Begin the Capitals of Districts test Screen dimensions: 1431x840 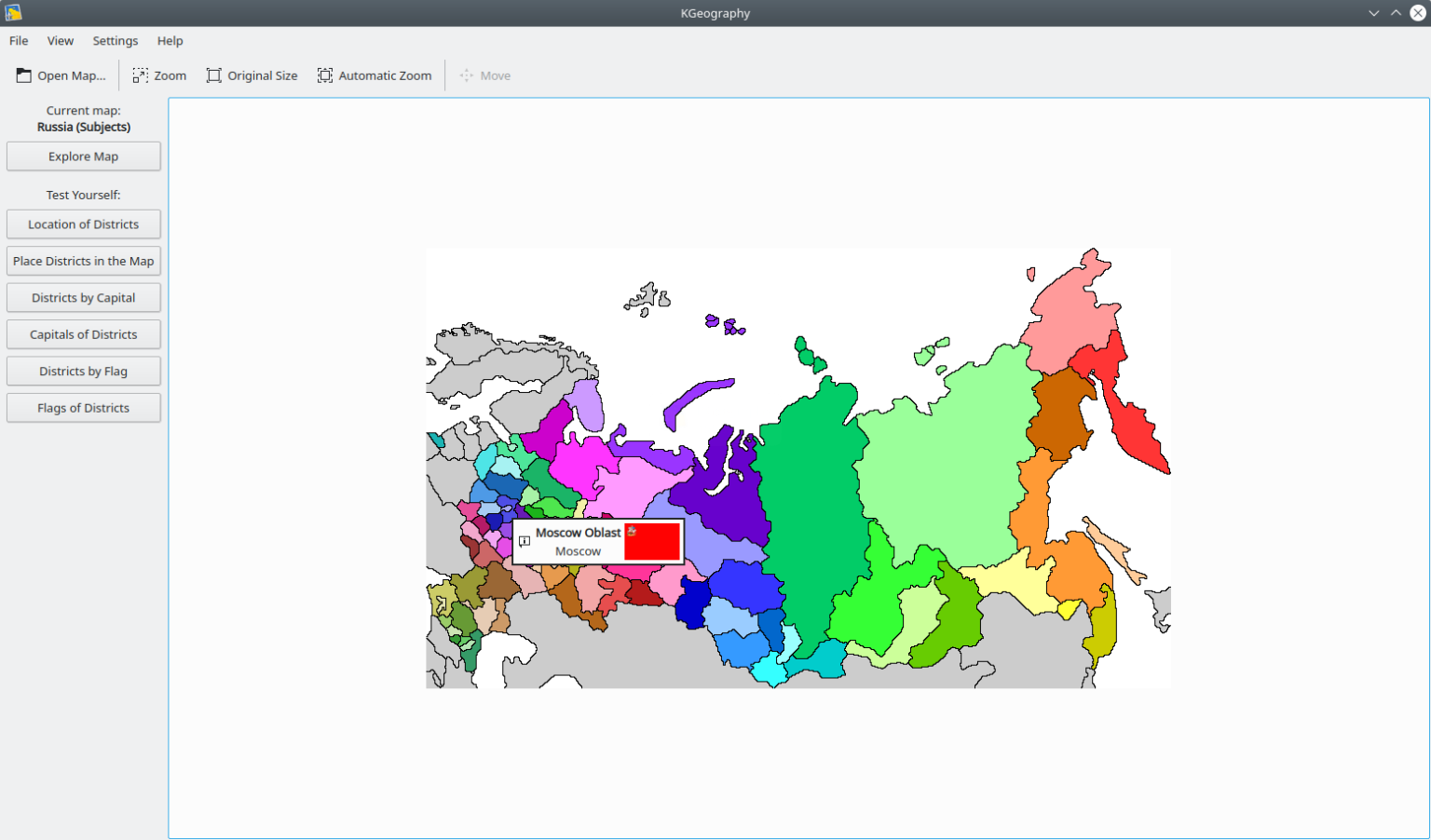click(83, 333)
